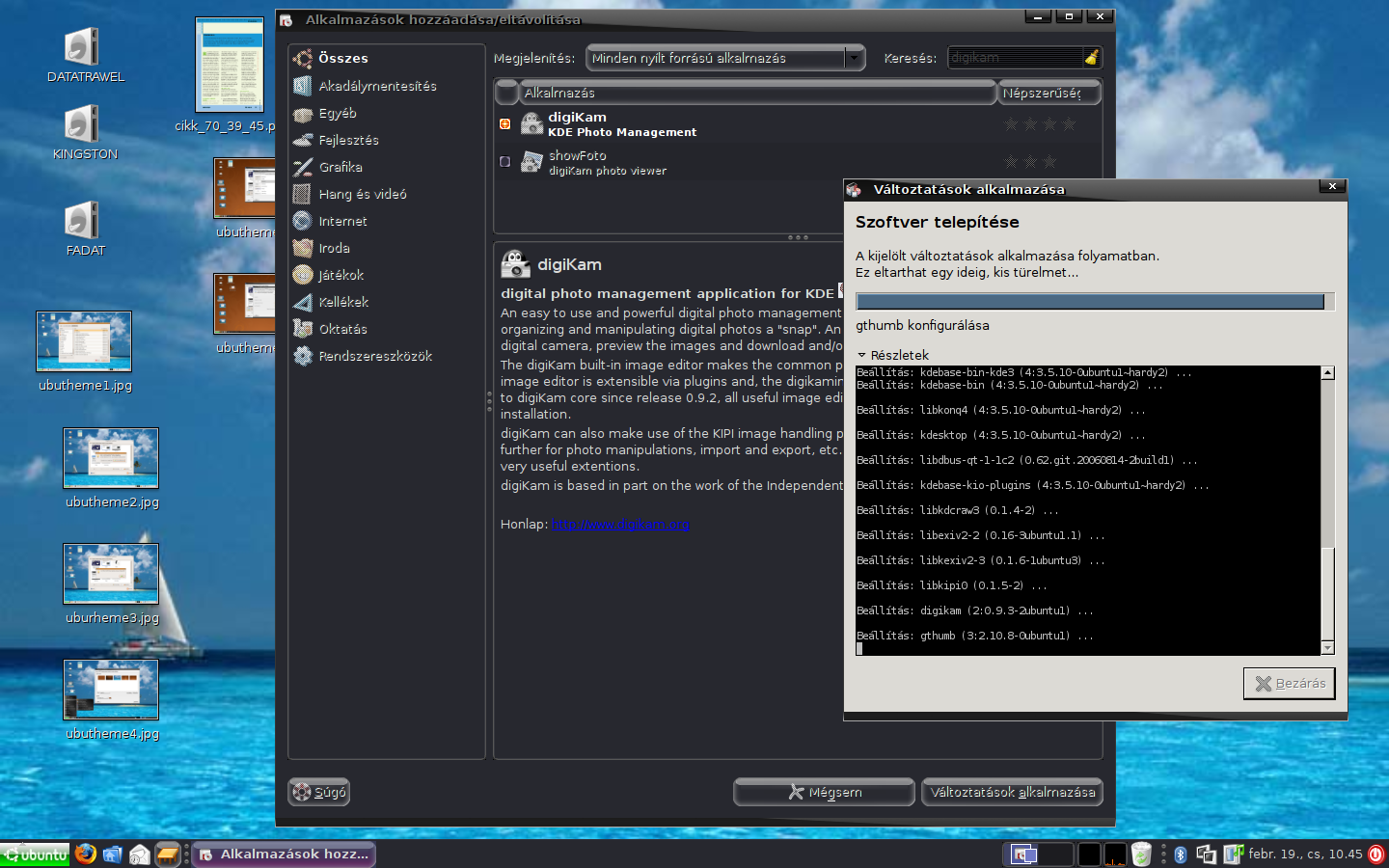Select the Internet category
1389x868 pixels.
click(386, 221)
